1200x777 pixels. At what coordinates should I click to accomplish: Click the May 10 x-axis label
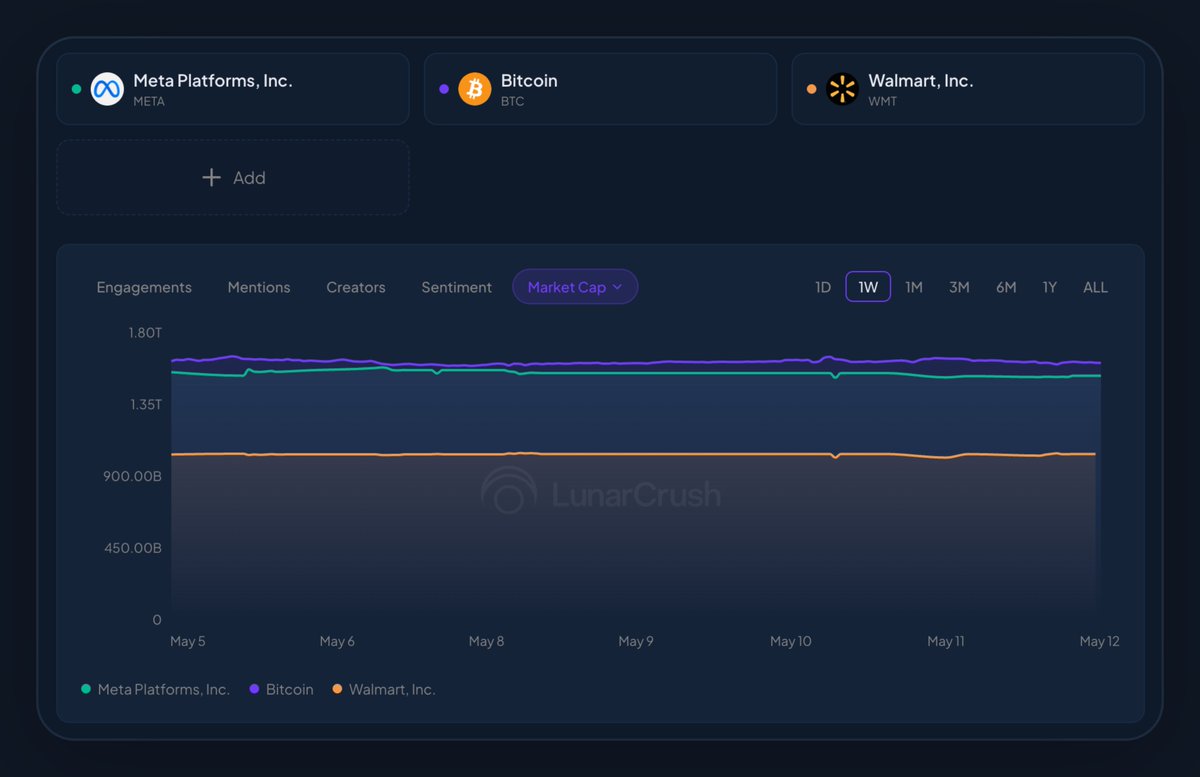click(791, 641)
